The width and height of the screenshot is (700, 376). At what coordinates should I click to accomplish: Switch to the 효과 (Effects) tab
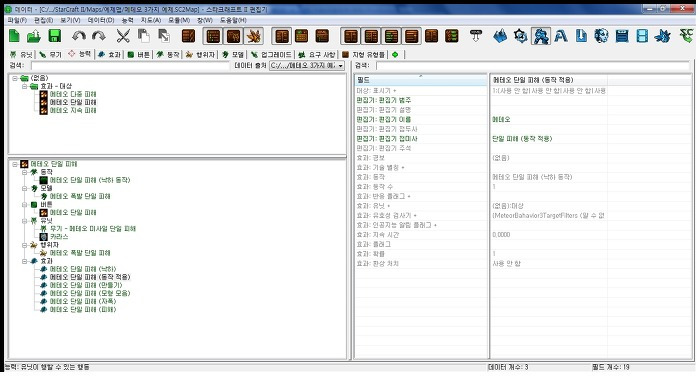point(109,54)
